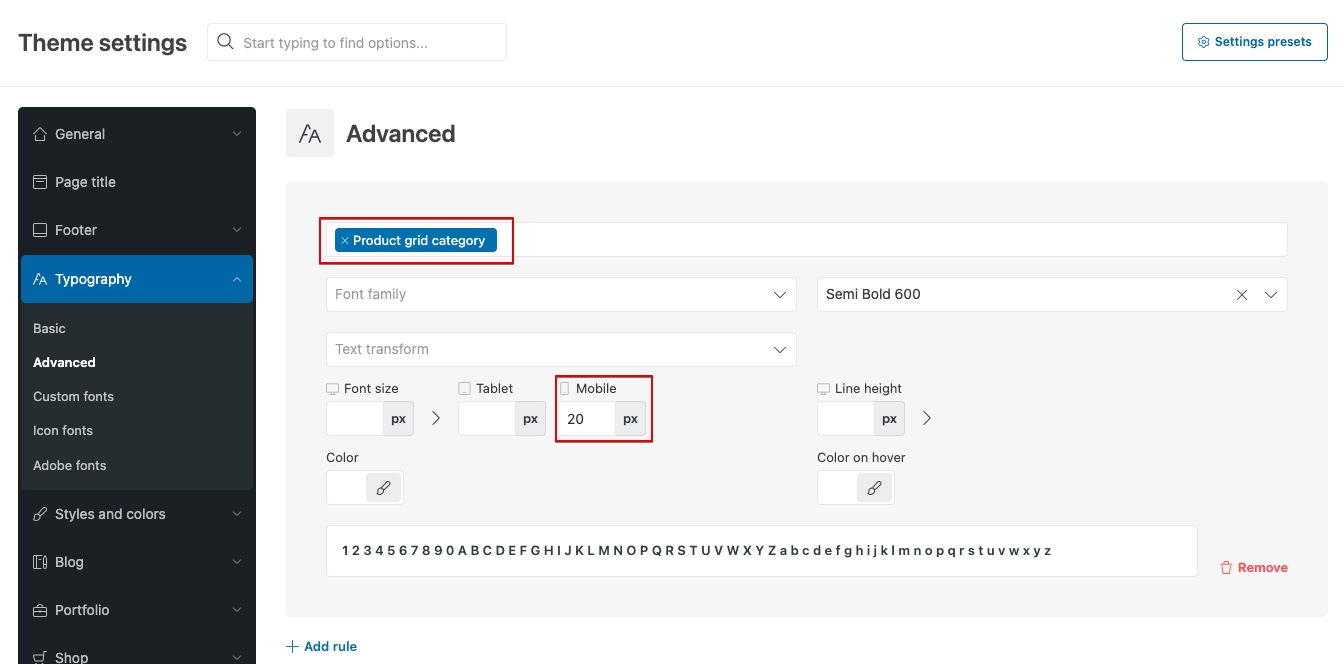Add a new typography rule
Image resolution: width=1344 pixels, height=664 pixels.
click(322, 647)
